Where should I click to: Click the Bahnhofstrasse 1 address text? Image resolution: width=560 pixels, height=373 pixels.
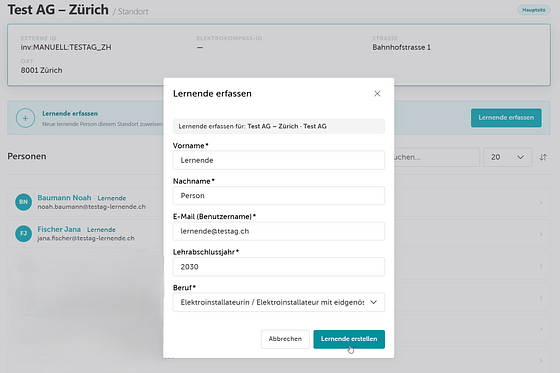coord(401,47)
